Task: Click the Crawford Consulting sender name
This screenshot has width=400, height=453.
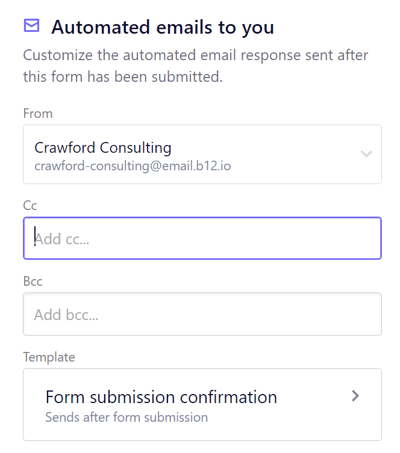Action: coord(103,148)
